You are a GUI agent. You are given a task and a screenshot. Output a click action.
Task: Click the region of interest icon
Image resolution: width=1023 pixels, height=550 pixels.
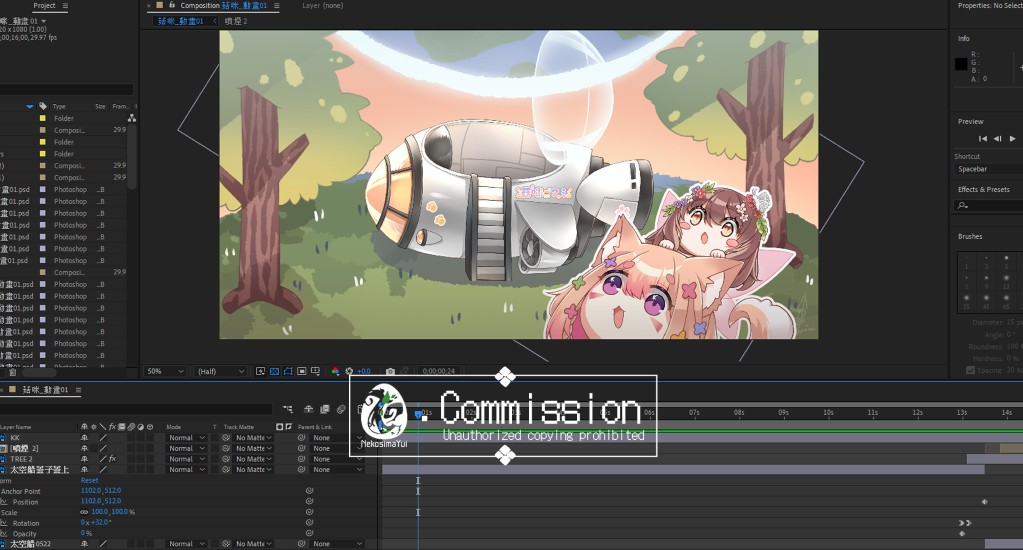pyautogui.click(x=301, y=371)
